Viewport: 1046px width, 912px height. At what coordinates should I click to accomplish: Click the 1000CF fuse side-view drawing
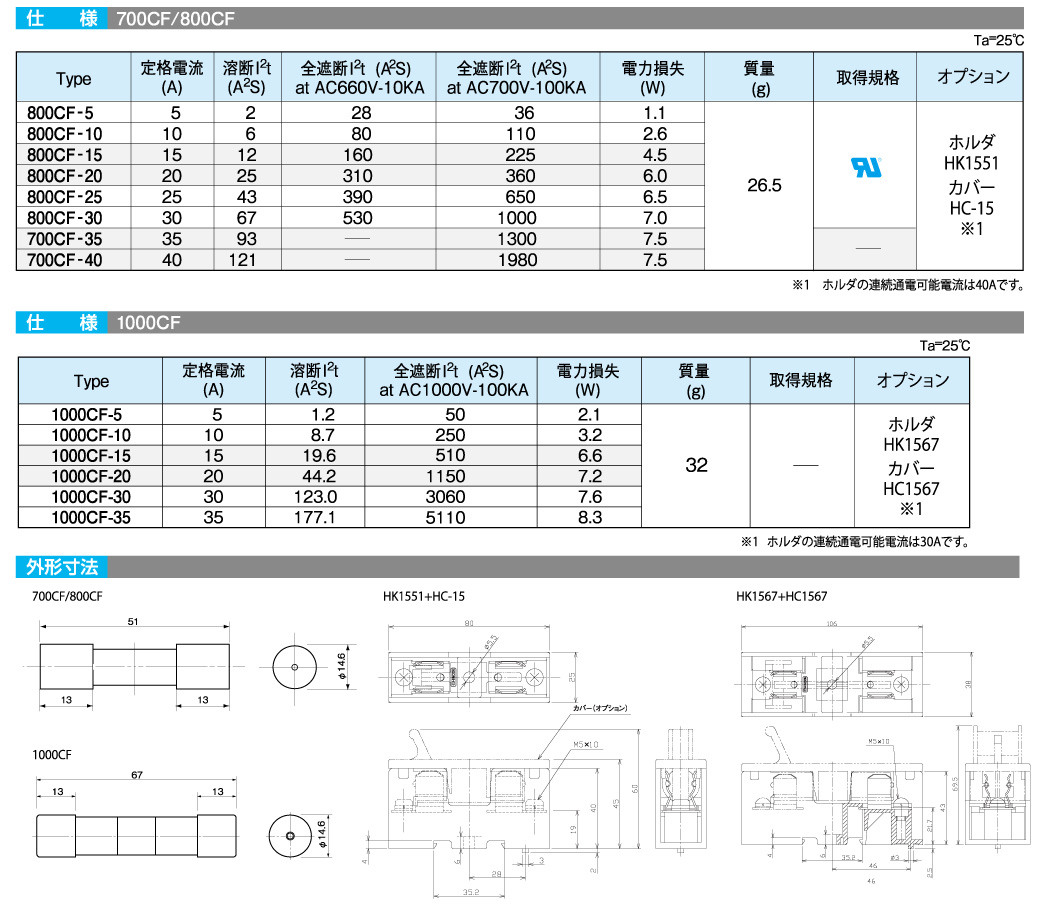coord(136,836)
